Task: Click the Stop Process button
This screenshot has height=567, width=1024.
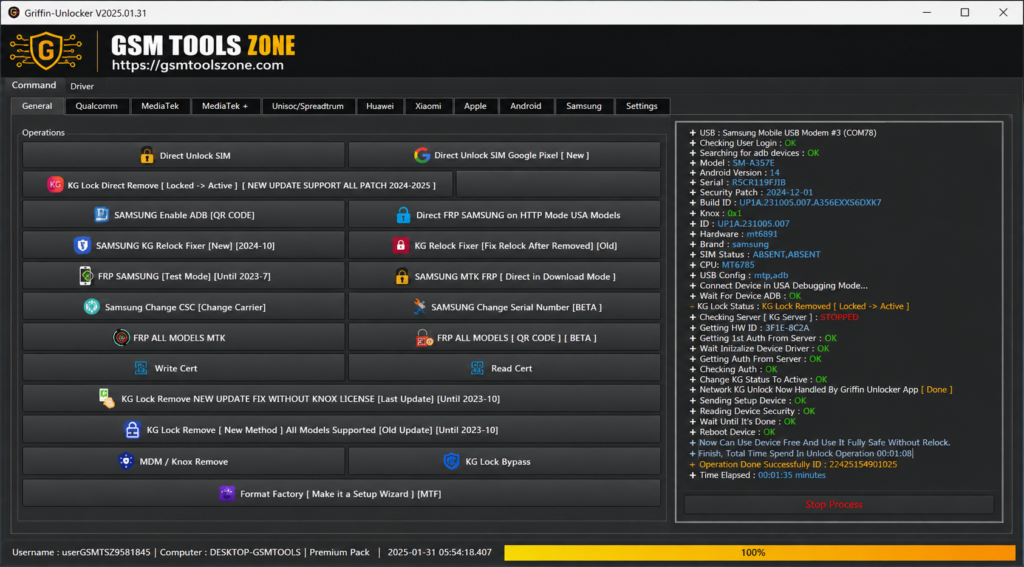Action: click(x=839, y=504)
